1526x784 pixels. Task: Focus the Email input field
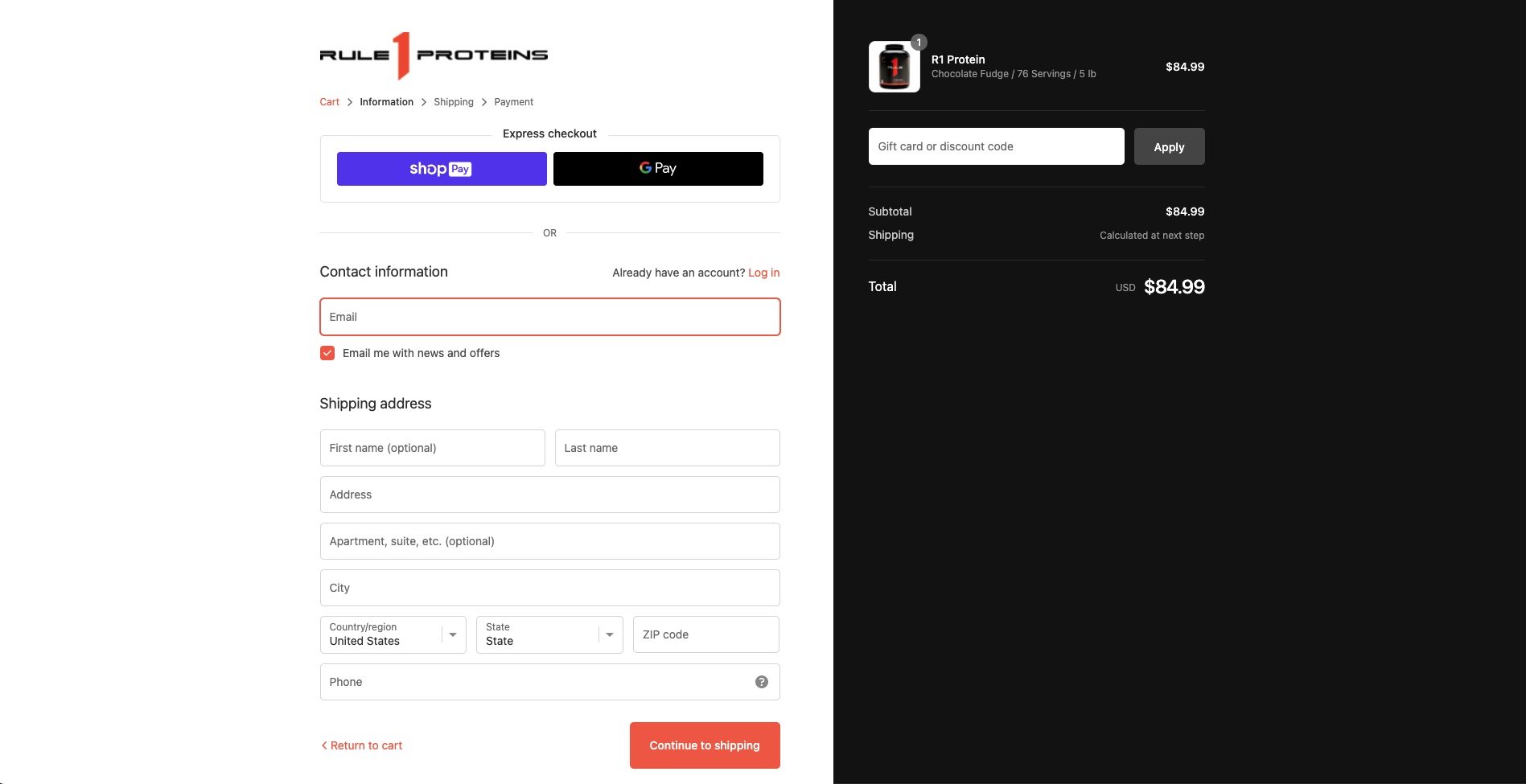coord(550,317)
